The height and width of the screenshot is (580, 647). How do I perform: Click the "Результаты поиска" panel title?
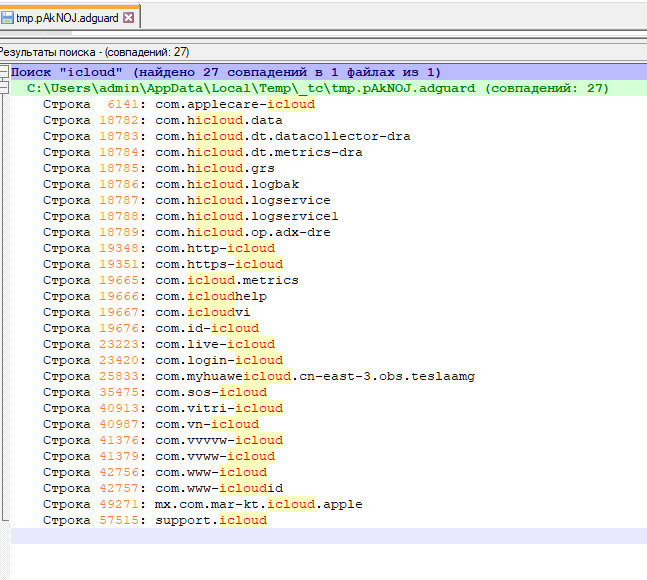[x=94, y=52]
